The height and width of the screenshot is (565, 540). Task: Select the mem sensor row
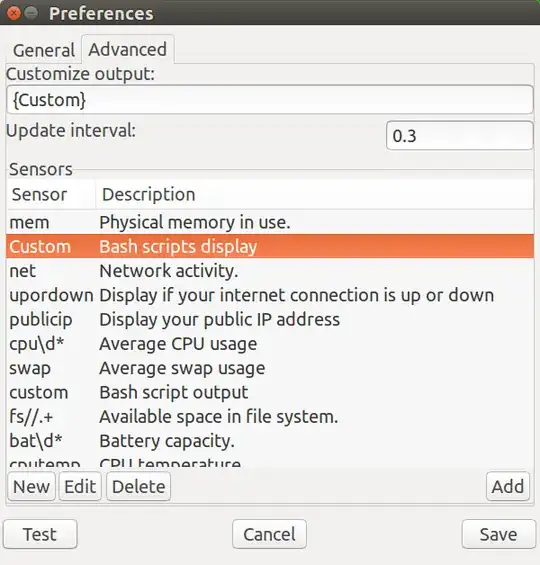pos(270,222)
